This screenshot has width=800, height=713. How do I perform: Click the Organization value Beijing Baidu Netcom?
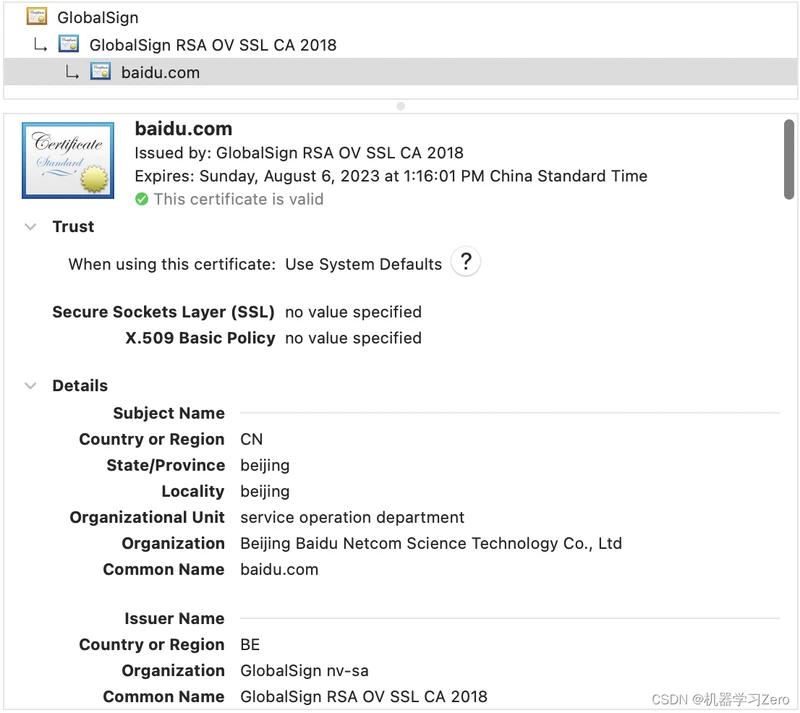tap(431, 544)
